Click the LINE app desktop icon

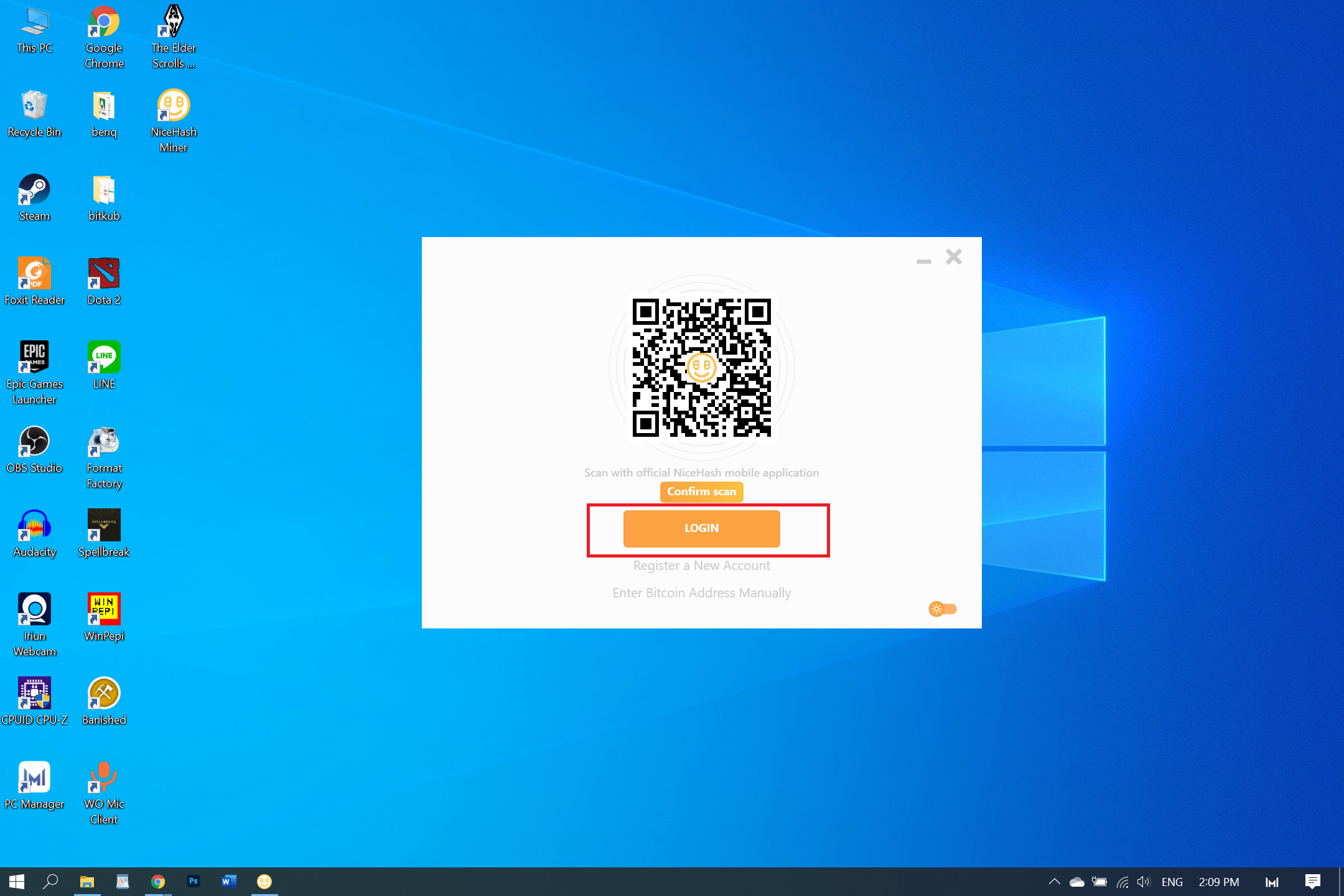pyautogui.click(x=104, y=358)
